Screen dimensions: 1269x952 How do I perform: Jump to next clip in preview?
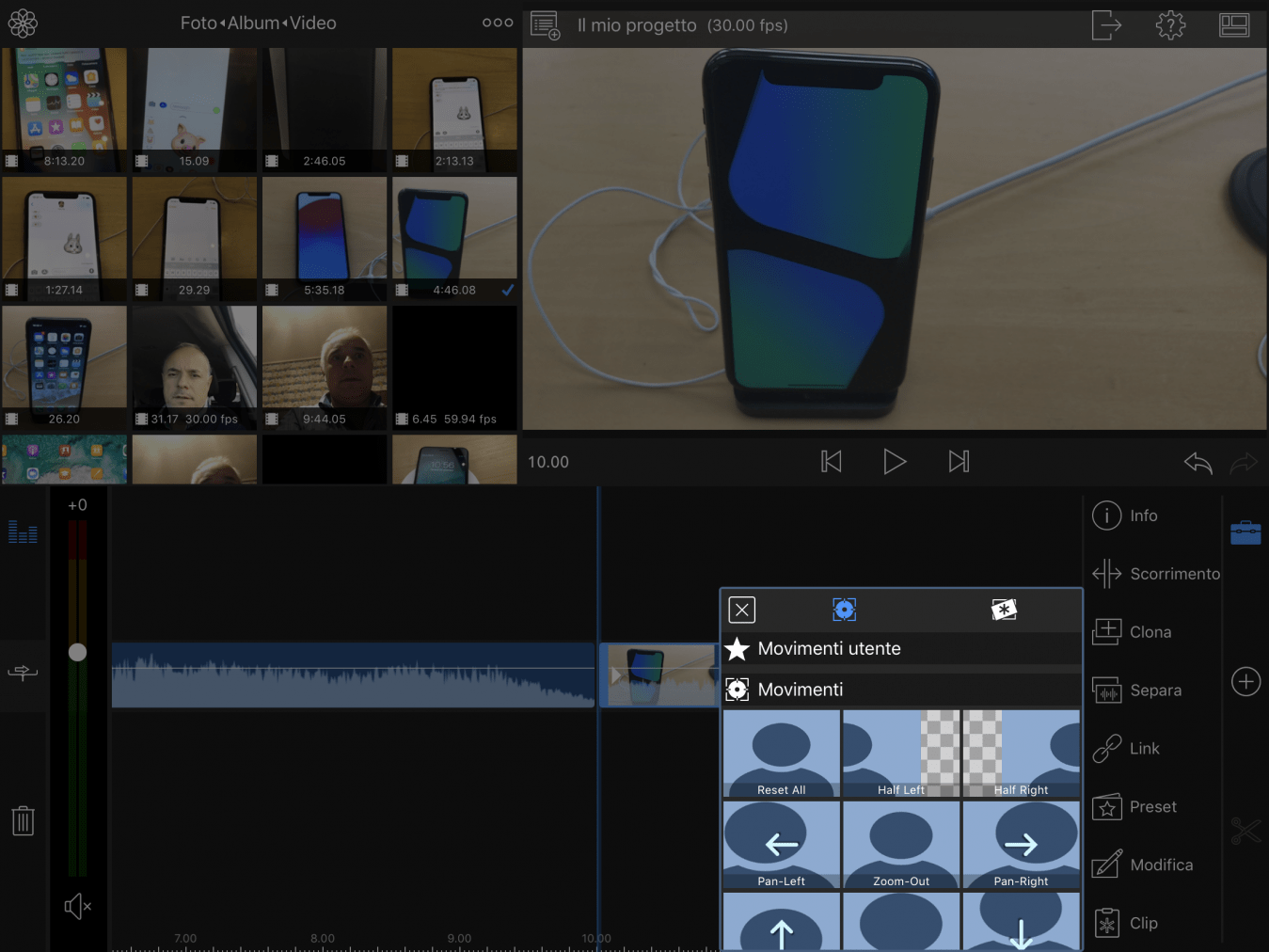pos(959,462)
